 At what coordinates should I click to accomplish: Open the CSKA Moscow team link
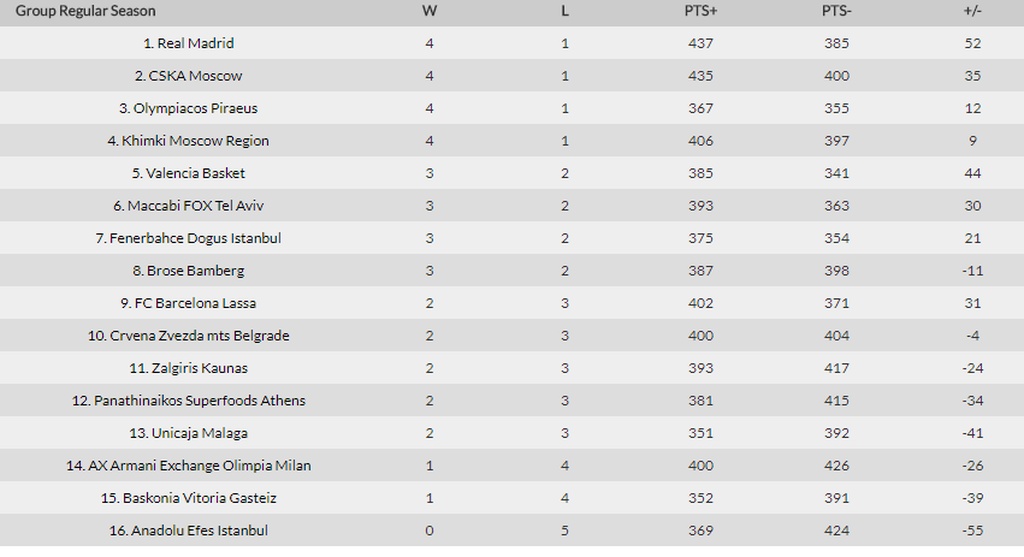pyautogui.click(x=195, y=76)
